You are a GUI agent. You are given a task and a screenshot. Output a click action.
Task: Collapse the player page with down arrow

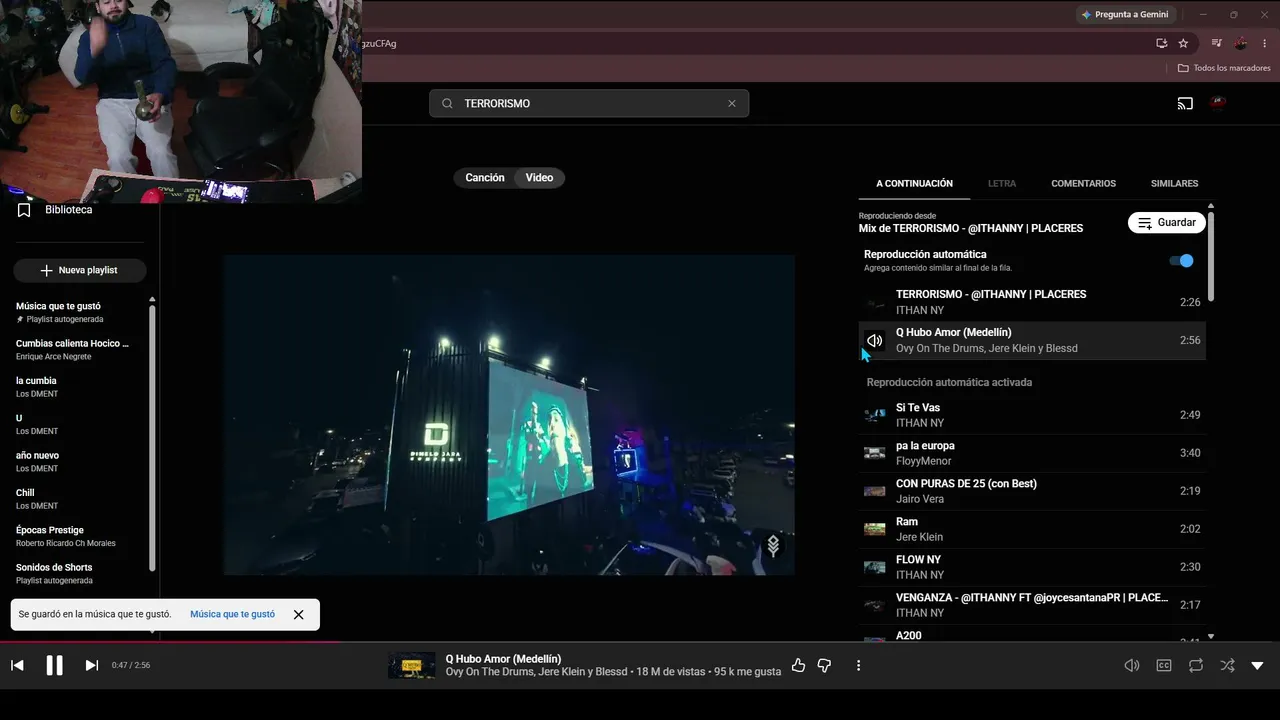[1258, 666]
